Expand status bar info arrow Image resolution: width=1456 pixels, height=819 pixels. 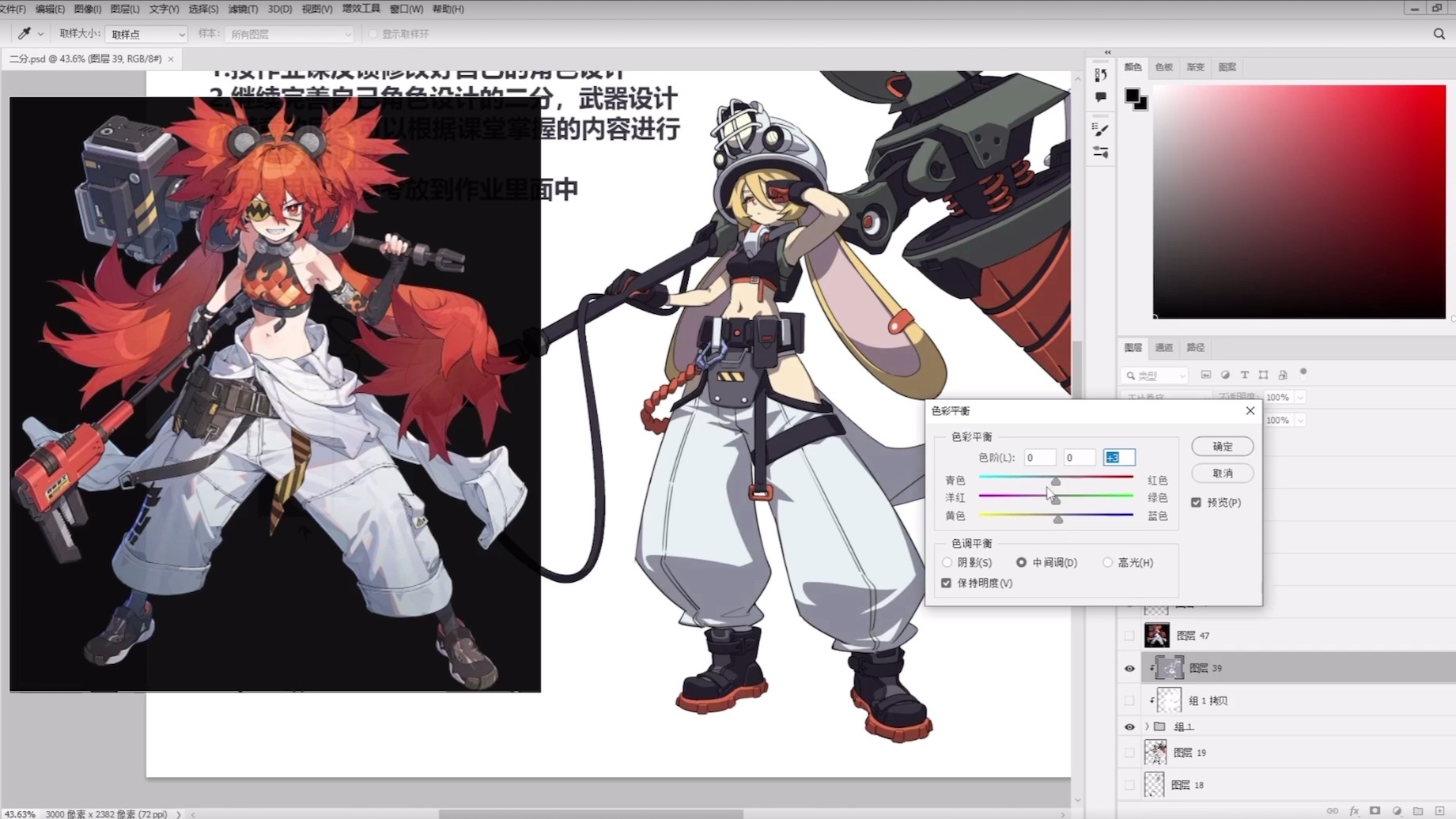click(179, 813)
